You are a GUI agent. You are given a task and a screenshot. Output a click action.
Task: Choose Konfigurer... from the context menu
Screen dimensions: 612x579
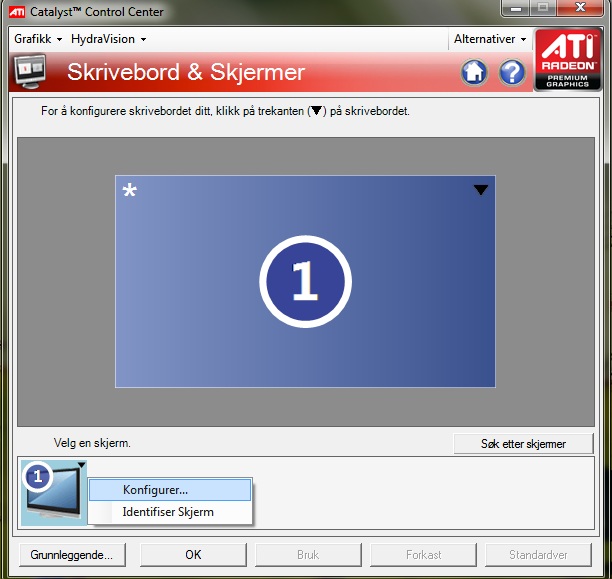(x=170, y=490)
